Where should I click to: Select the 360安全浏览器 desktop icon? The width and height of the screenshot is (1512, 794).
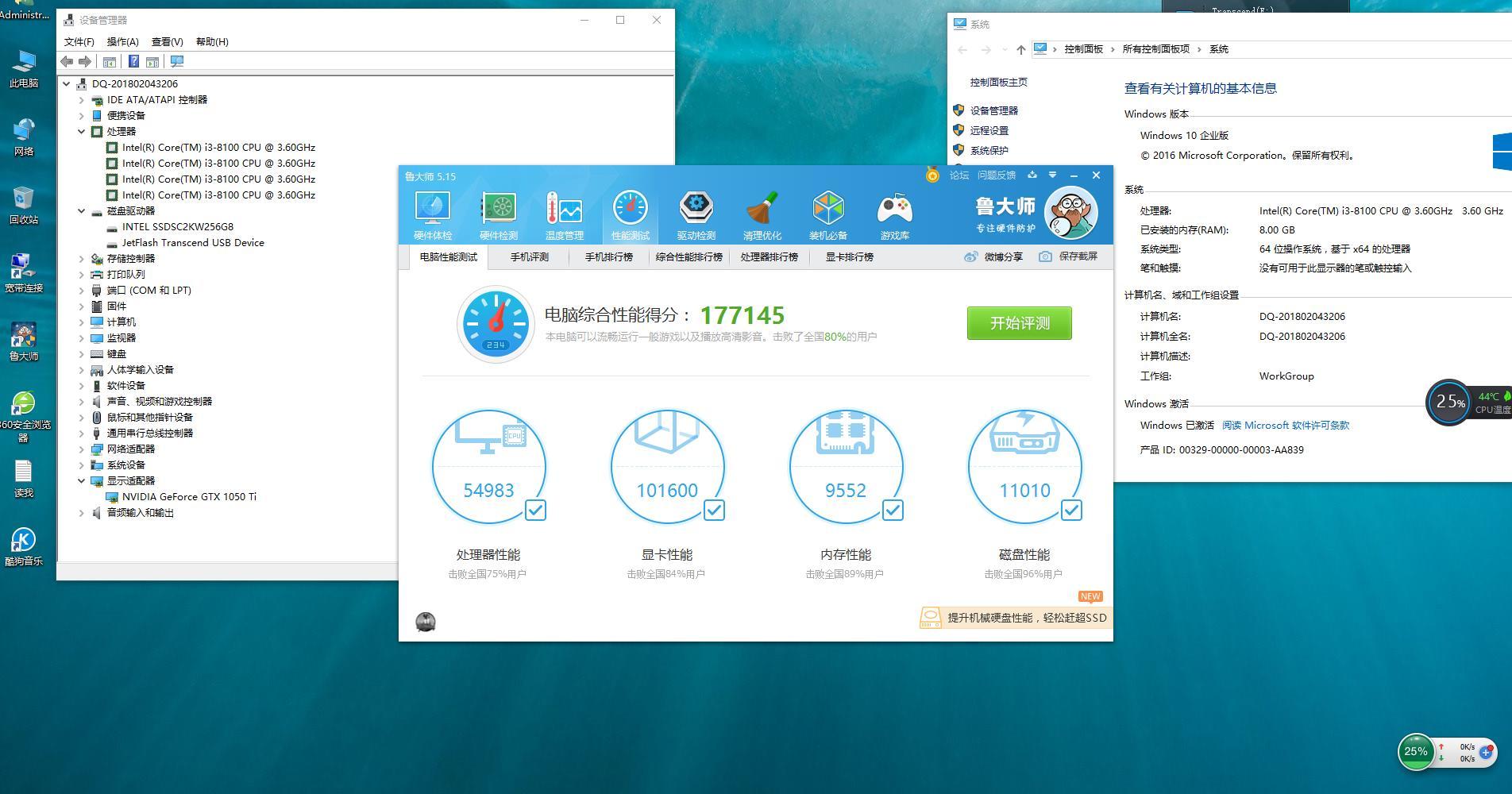24,416
